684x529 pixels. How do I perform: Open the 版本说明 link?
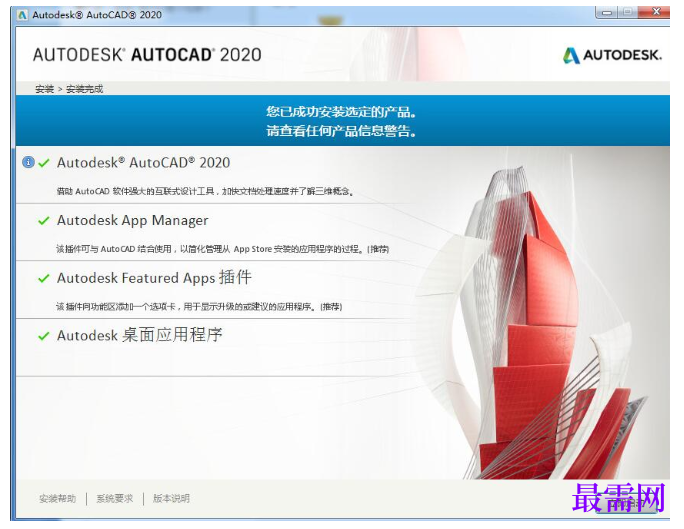coord(171,498)
